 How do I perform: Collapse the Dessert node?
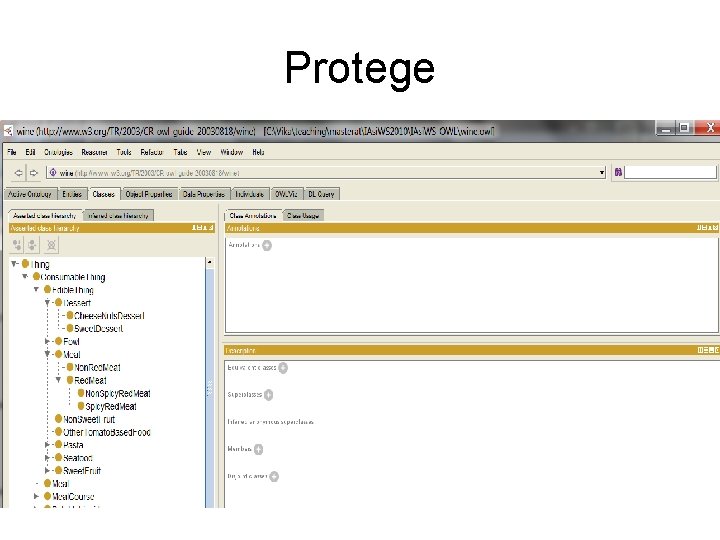pyautogui.click(x=47, y=303)
